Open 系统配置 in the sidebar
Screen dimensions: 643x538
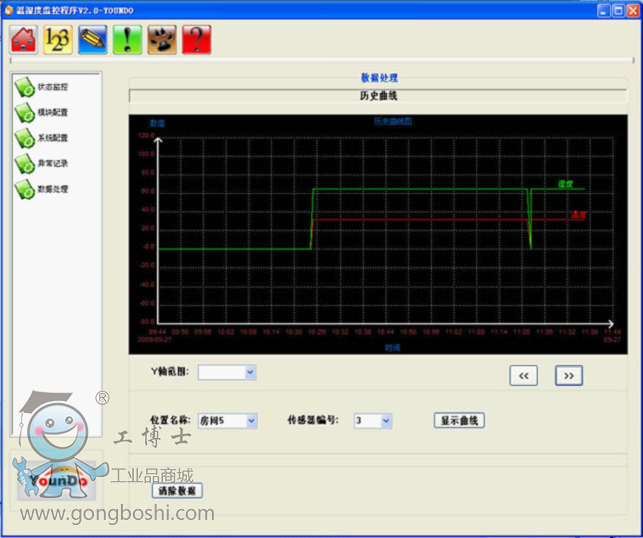click(41, 138)
